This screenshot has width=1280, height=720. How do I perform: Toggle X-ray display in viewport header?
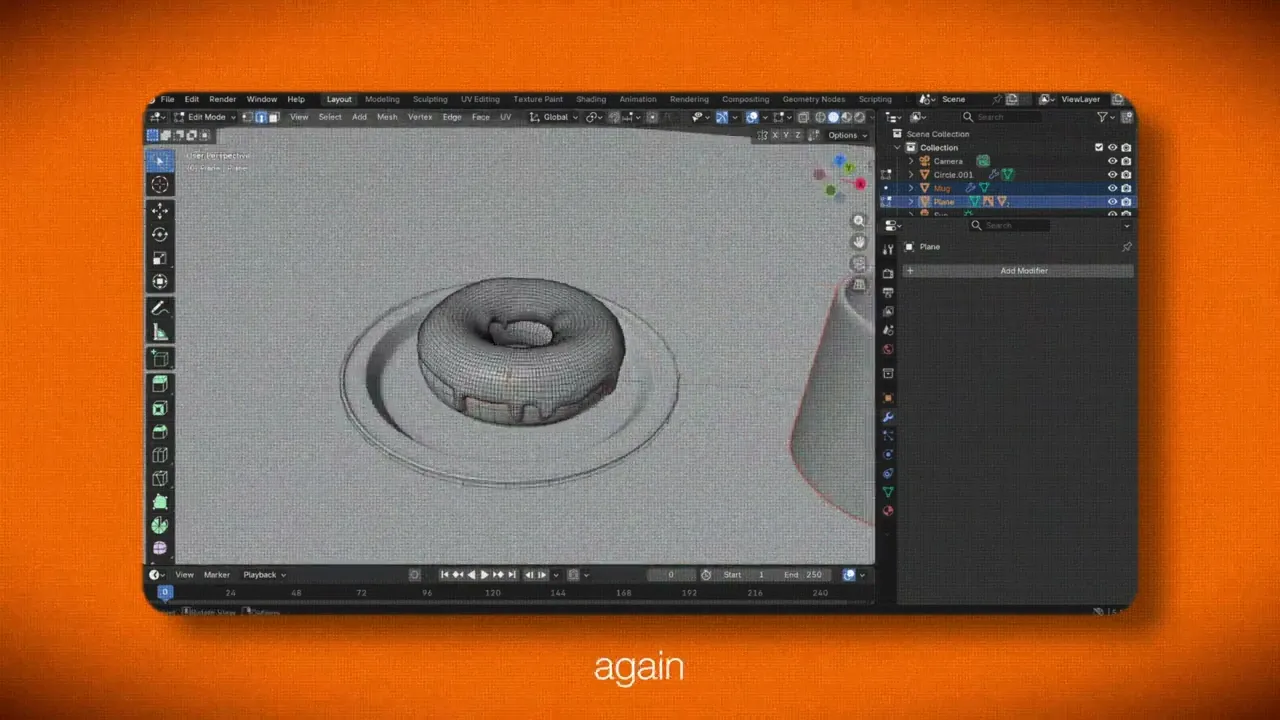click(804, 117)
